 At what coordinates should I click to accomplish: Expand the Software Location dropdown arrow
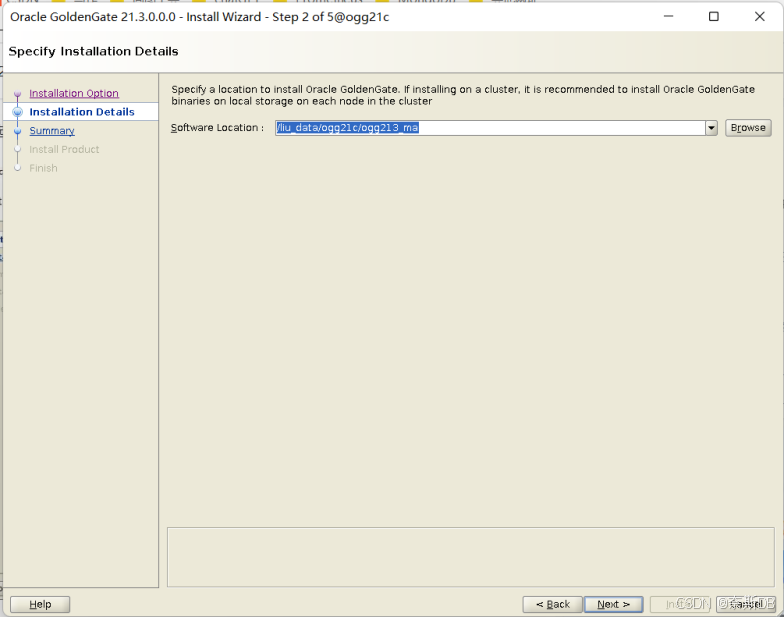click(x=711, y=128)
